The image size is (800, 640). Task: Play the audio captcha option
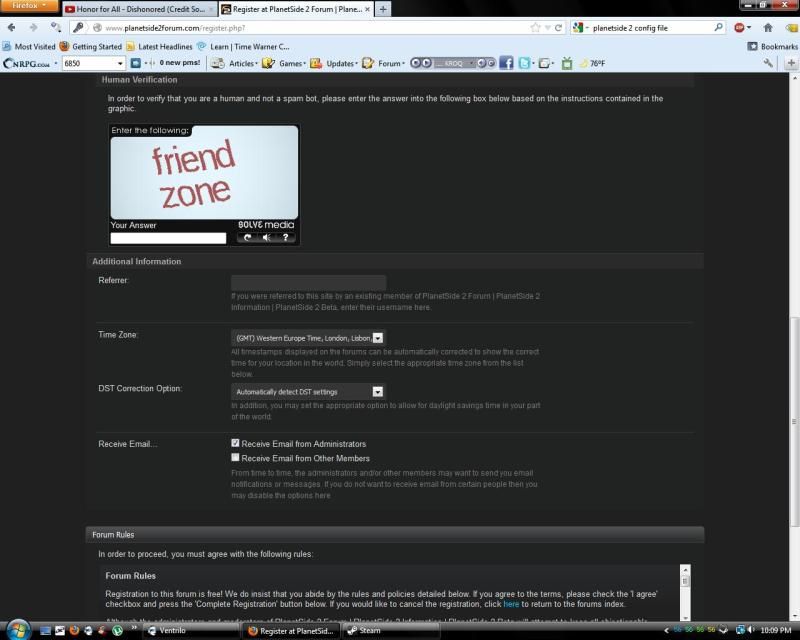pos(267,238)
